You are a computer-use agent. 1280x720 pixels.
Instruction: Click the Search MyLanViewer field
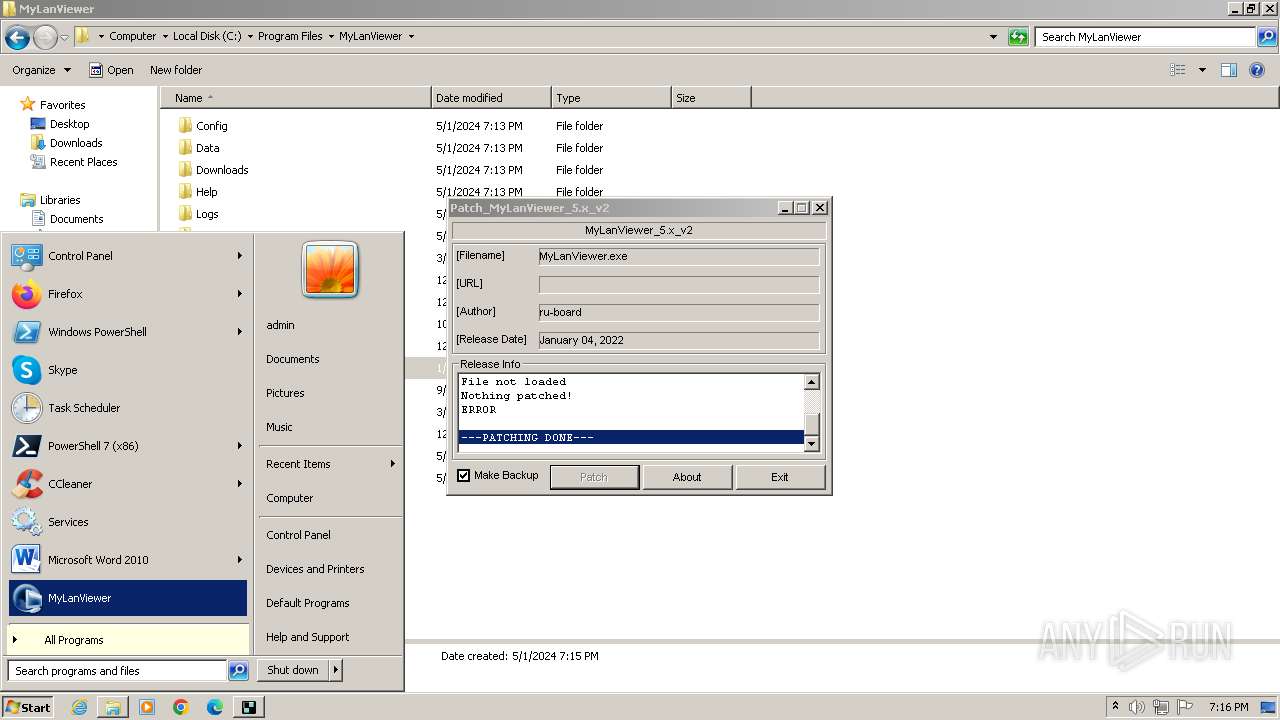tap(1146, 37)
